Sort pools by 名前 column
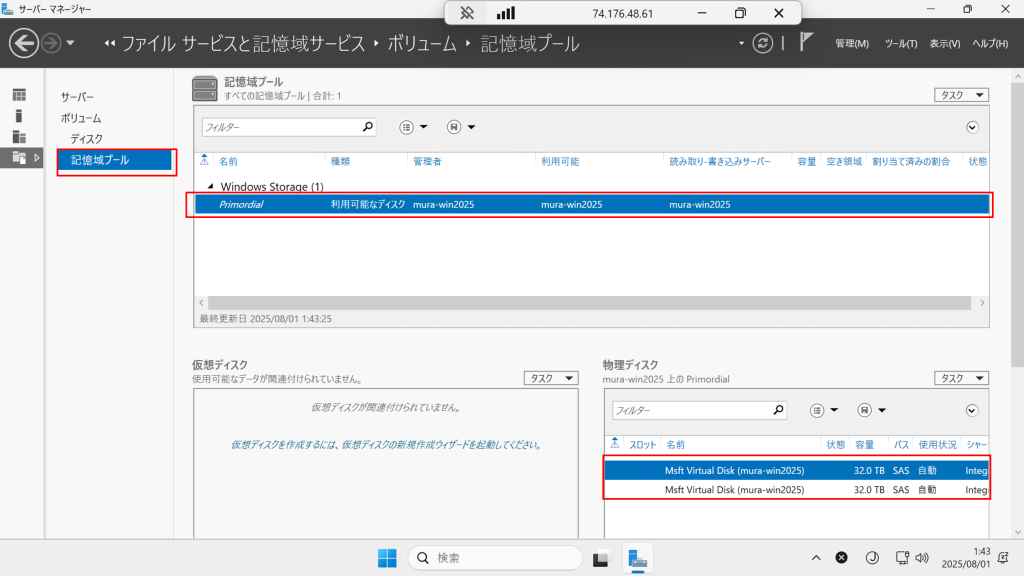The width and height of the screenshot is (1024, 576). click(228, 161)
